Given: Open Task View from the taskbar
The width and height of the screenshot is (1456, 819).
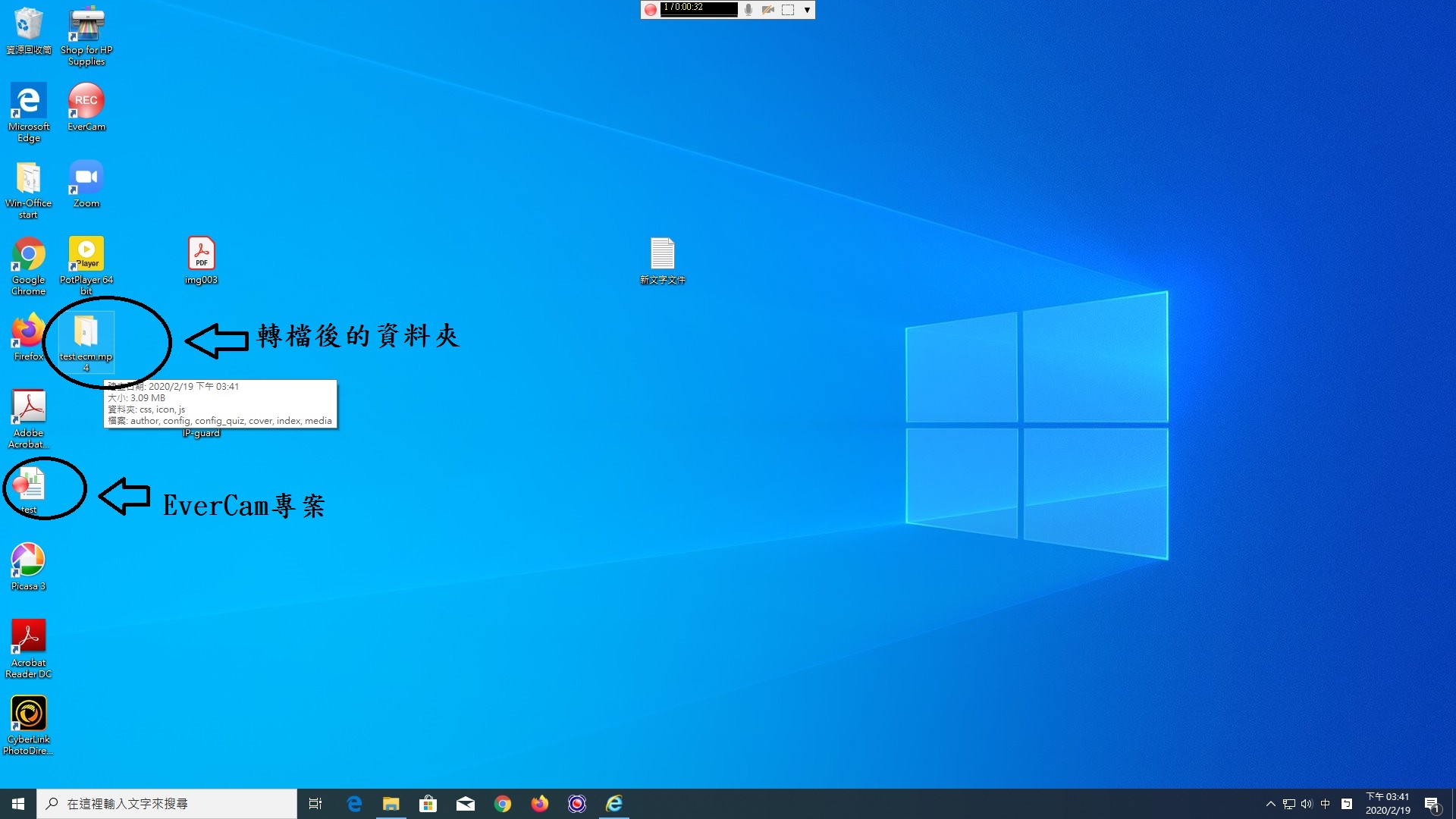Looking at the screenshot, I should [315, 804].
